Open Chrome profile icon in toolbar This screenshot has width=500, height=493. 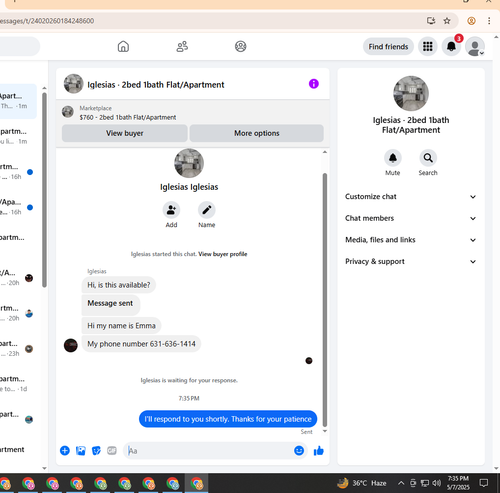coord(471,21)
